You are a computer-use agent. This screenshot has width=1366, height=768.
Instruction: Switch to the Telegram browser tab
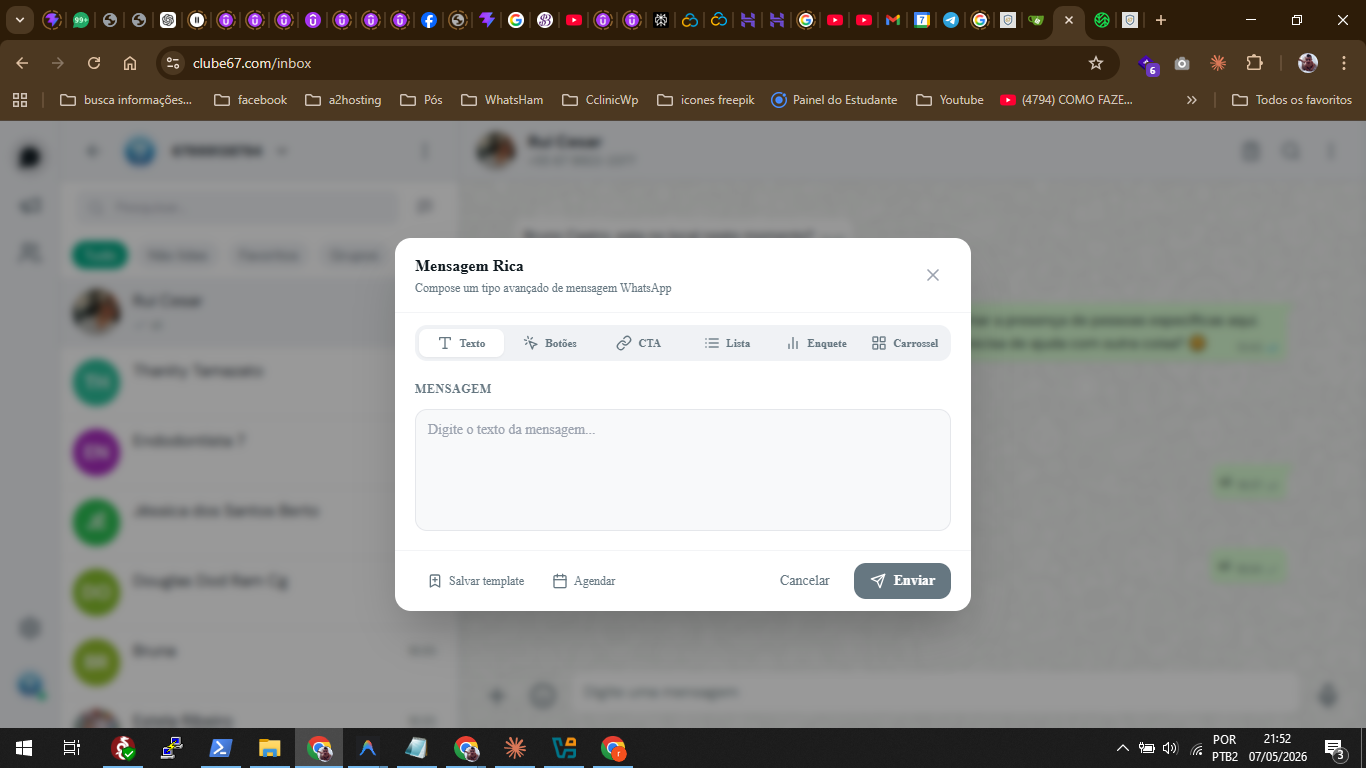pyautogui.click(x=951, y=20)
